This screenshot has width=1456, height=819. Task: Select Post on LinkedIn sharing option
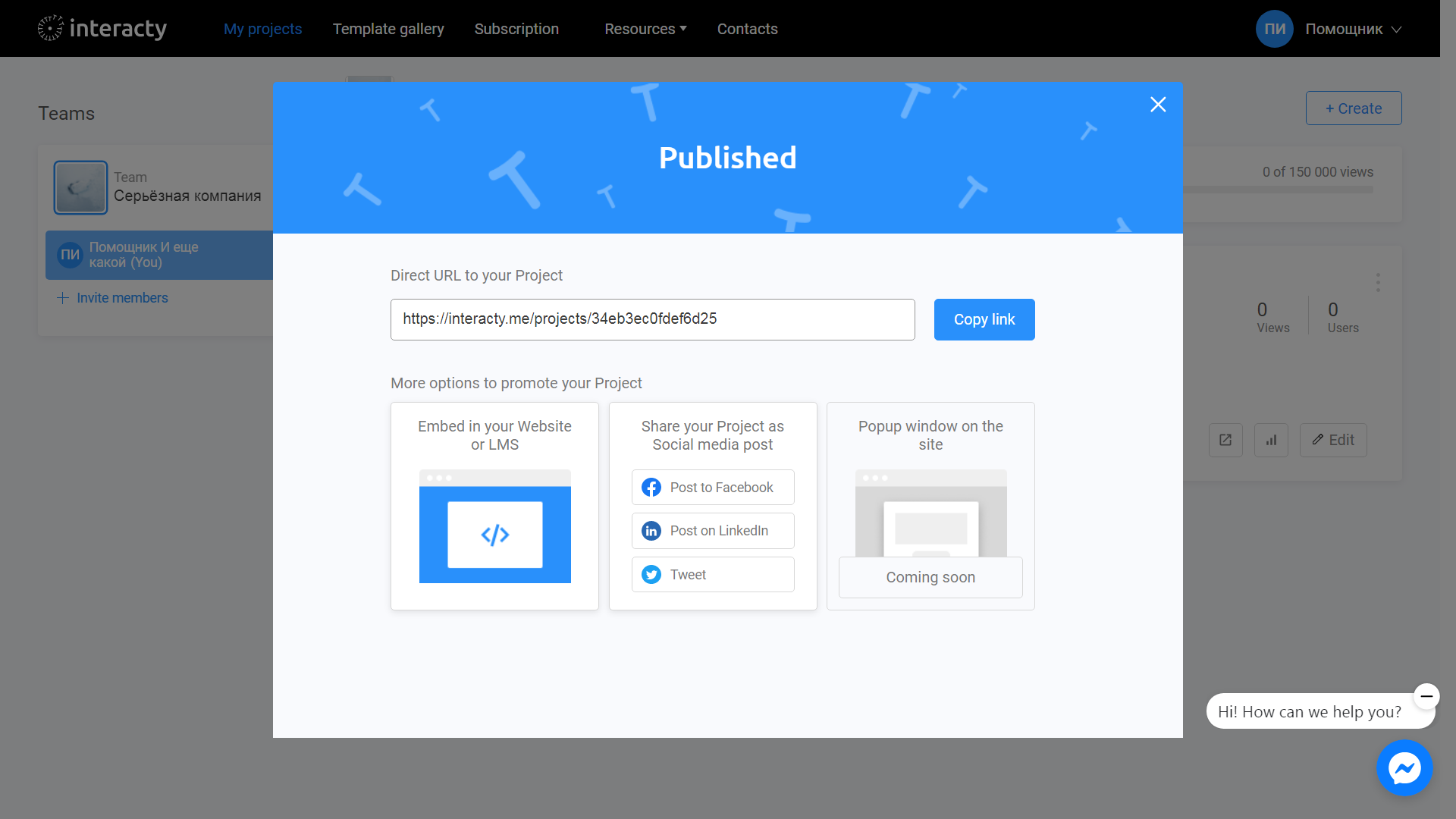point(713,530)
